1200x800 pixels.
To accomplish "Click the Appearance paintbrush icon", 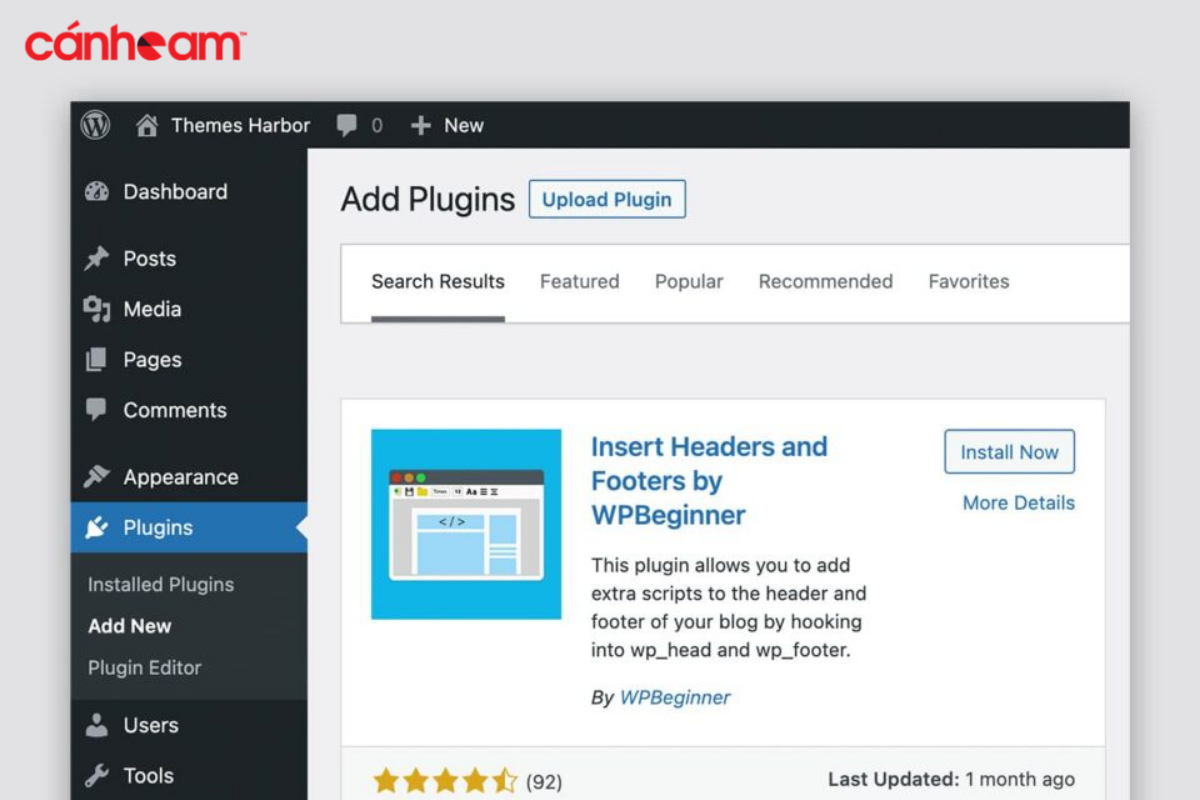I will [96, 478].
